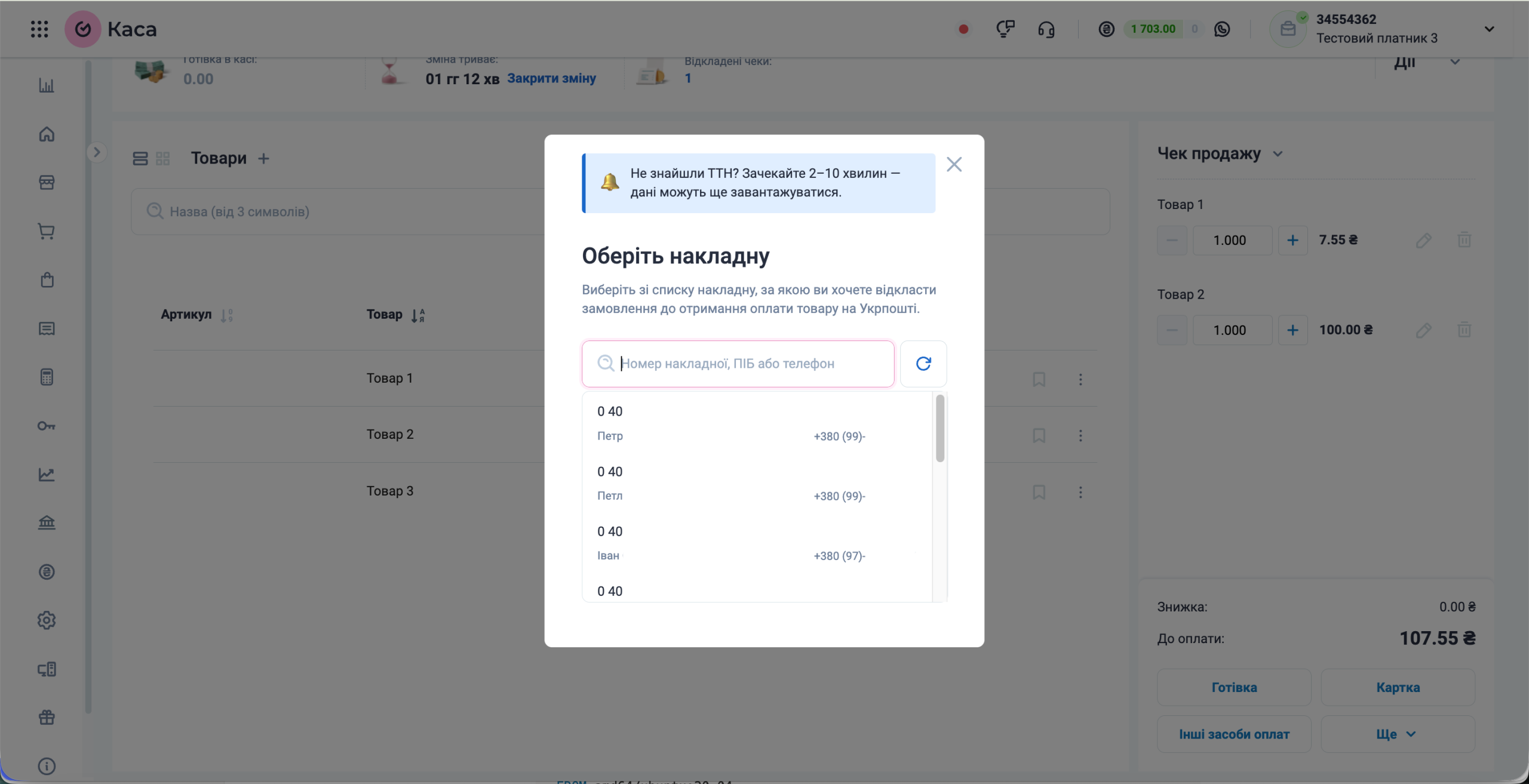Expand the account selector chevron

(1489, 29)
